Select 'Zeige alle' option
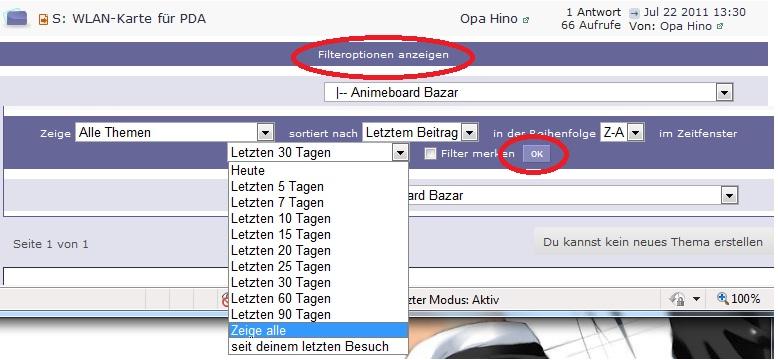Screen dimensions: 778x360 318,330
